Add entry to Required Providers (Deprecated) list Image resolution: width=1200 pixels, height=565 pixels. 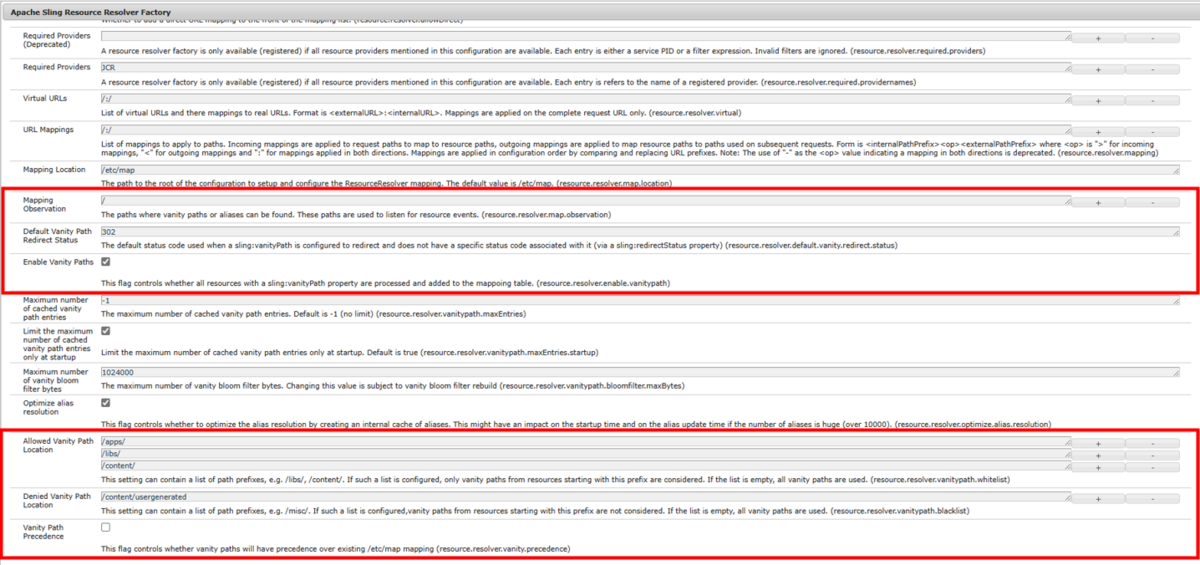point(1098,38)
